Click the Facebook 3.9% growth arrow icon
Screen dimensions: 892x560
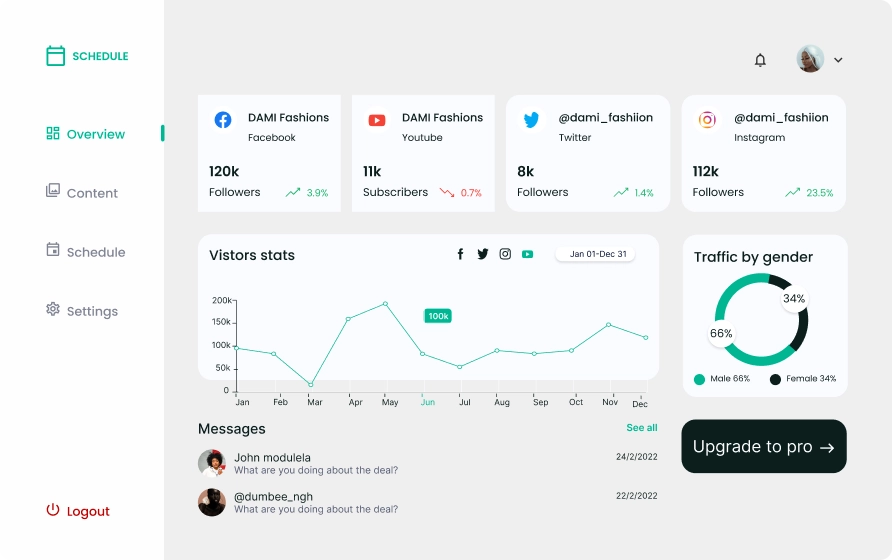coord(293,192)
